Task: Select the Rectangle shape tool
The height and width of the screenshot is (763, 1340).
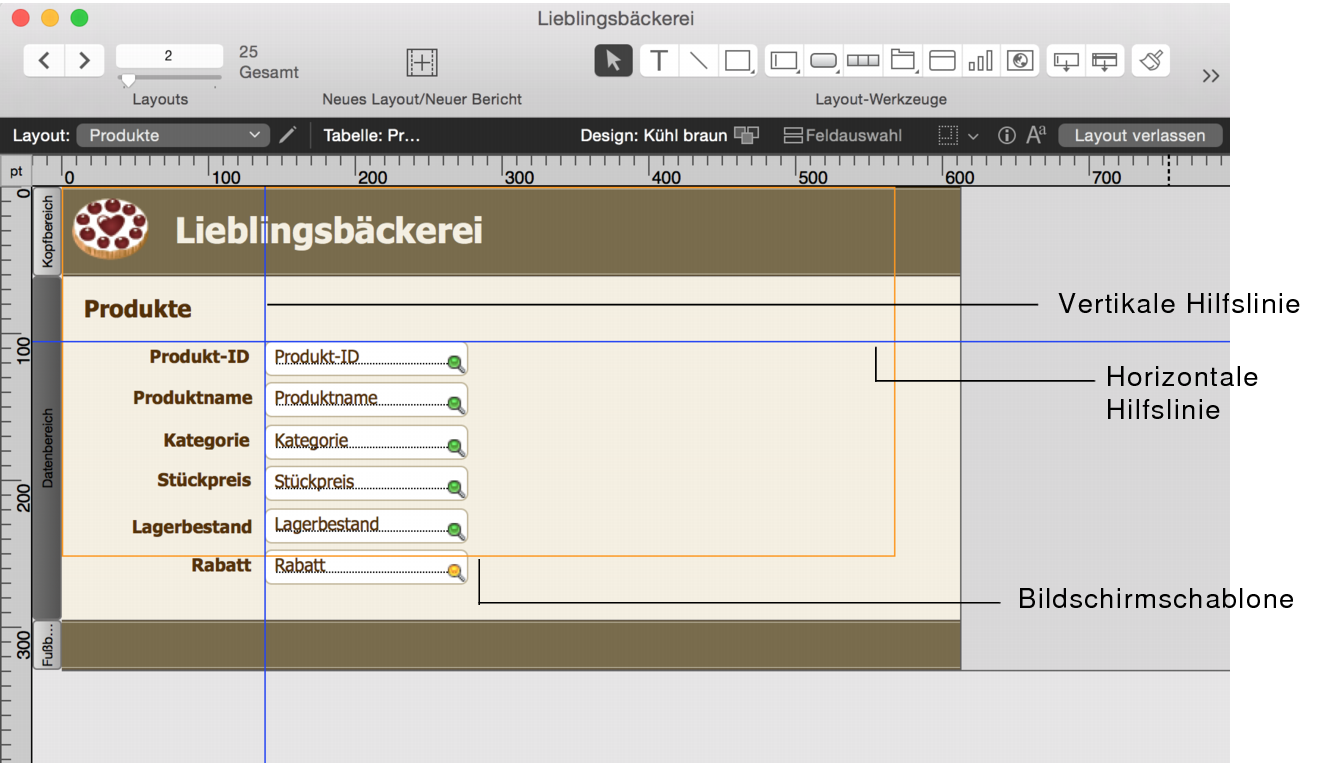Action: (738, 60)
